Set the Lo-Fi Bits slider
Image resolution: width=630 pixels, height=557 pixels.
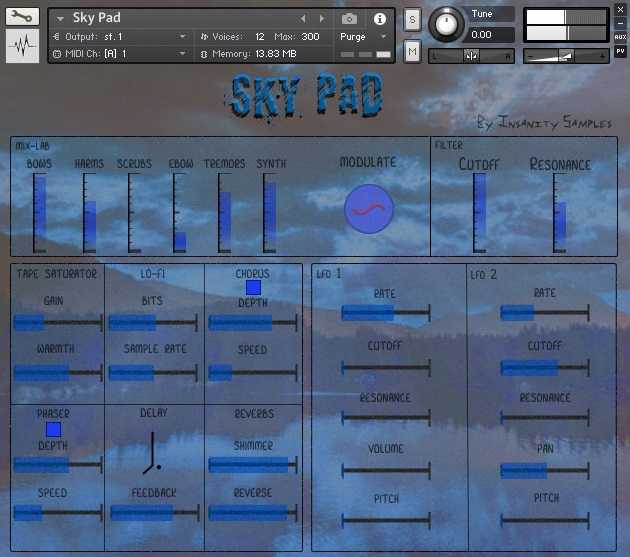pos(153,322)
